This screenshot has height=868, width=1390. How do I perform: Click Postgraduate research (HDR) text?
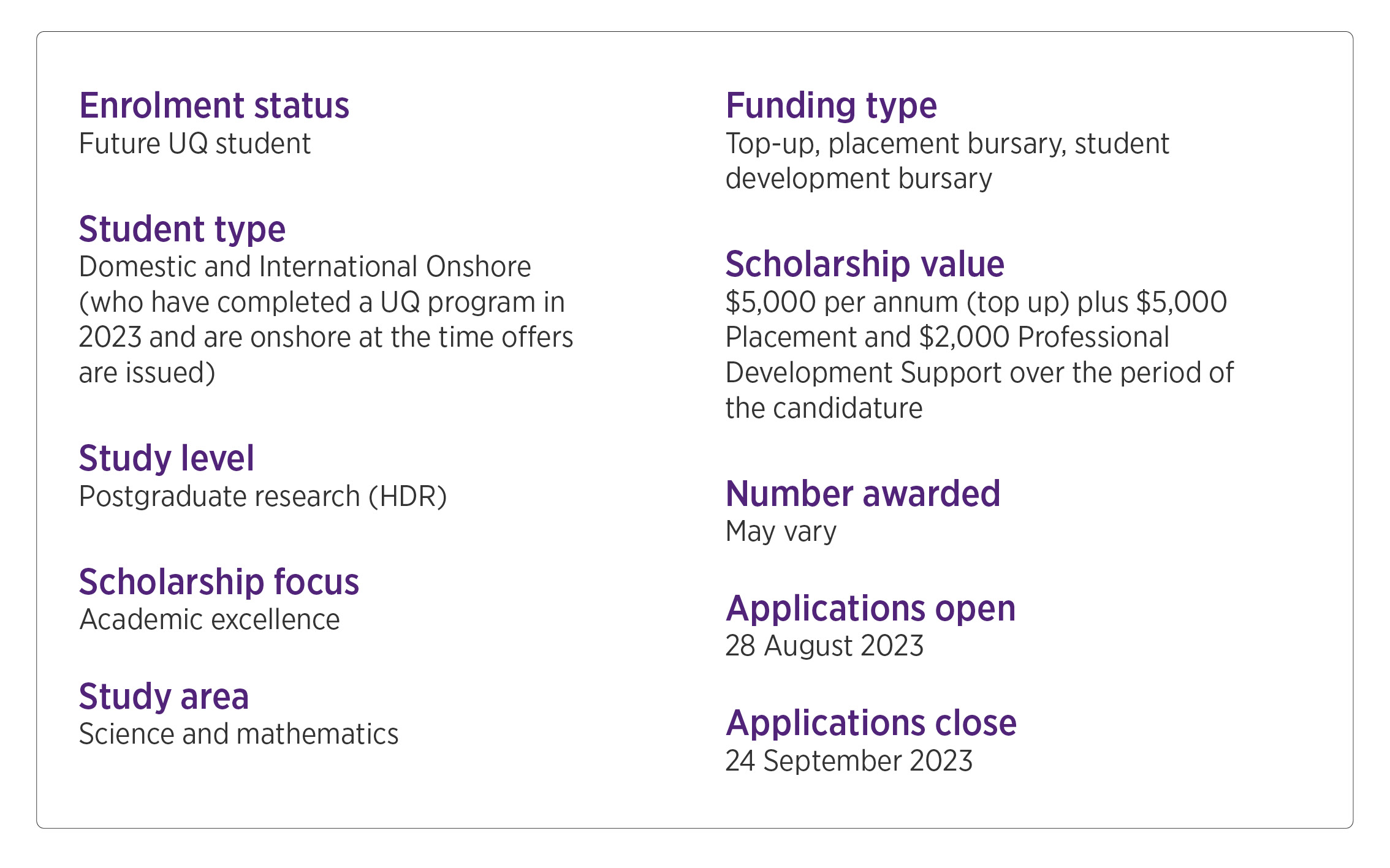click(263, 497)
